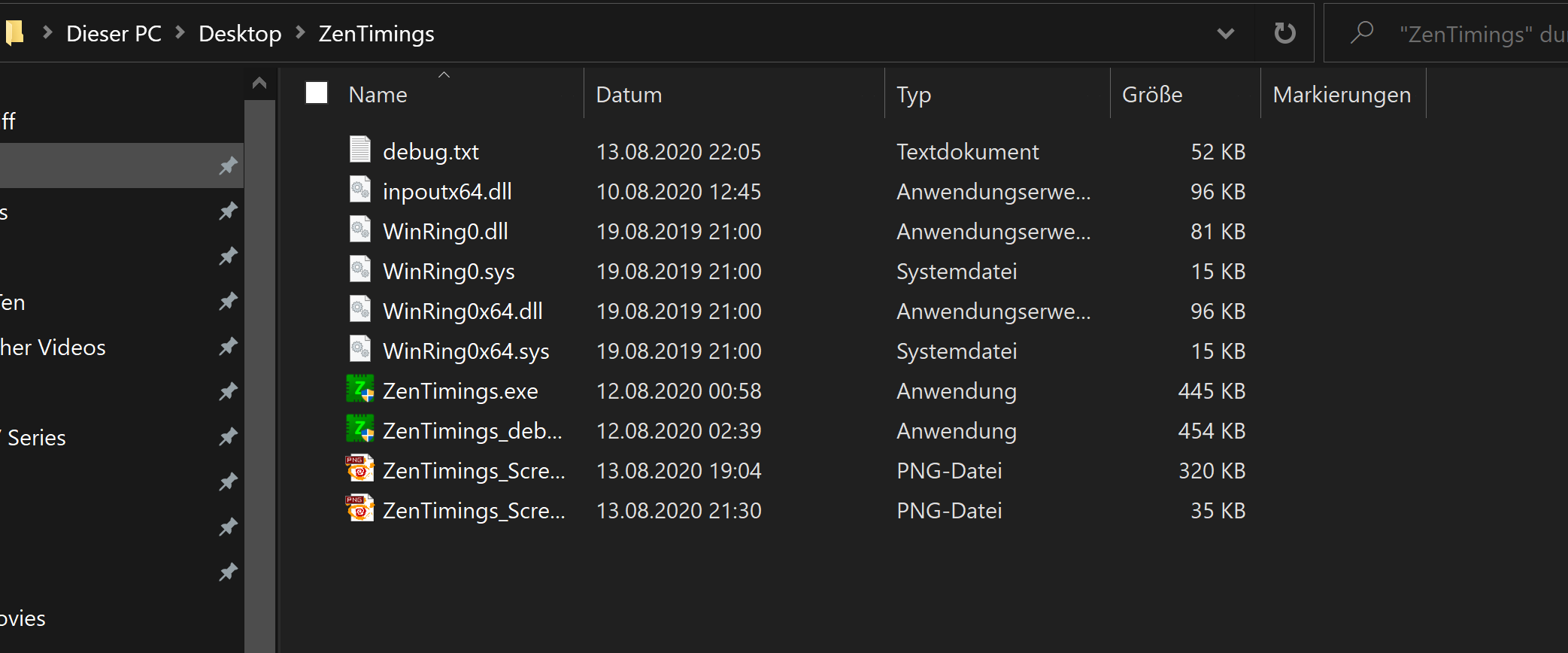
Task: Go to Dieser PC in breadcrumb
Action: tap(114, 34)
